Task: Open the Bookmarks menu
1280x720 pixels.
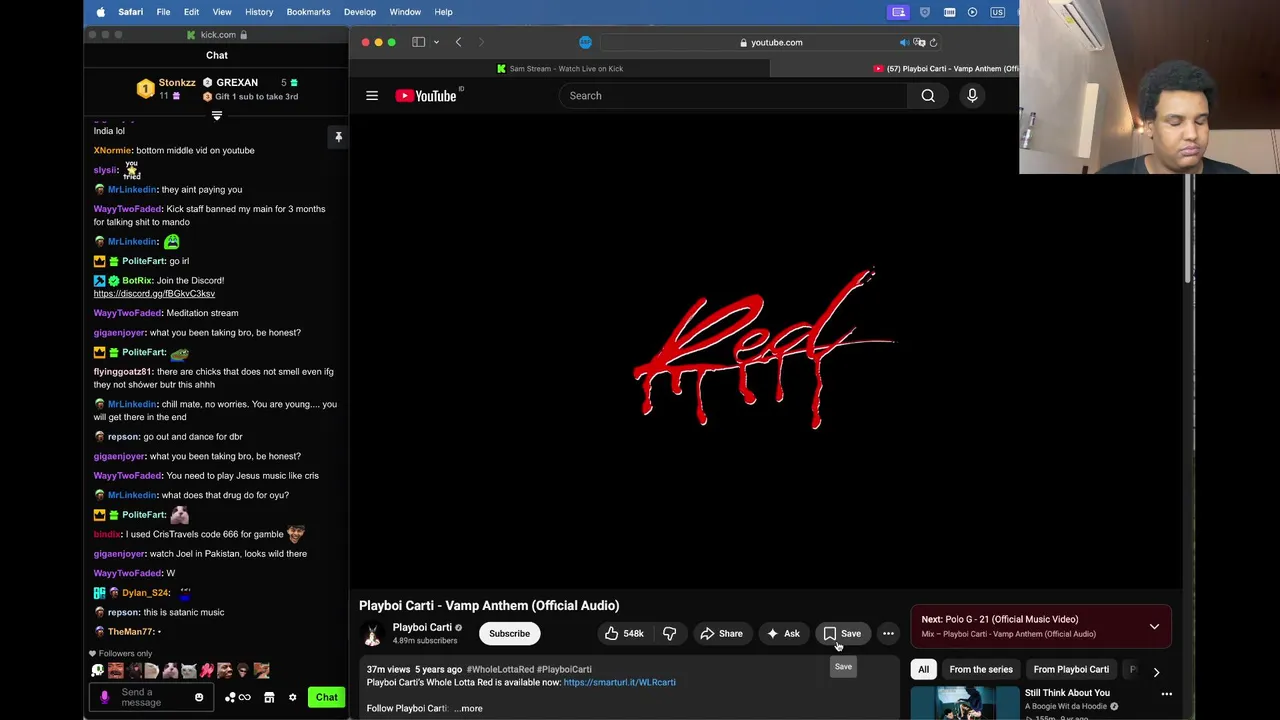Action: [308, 12]
